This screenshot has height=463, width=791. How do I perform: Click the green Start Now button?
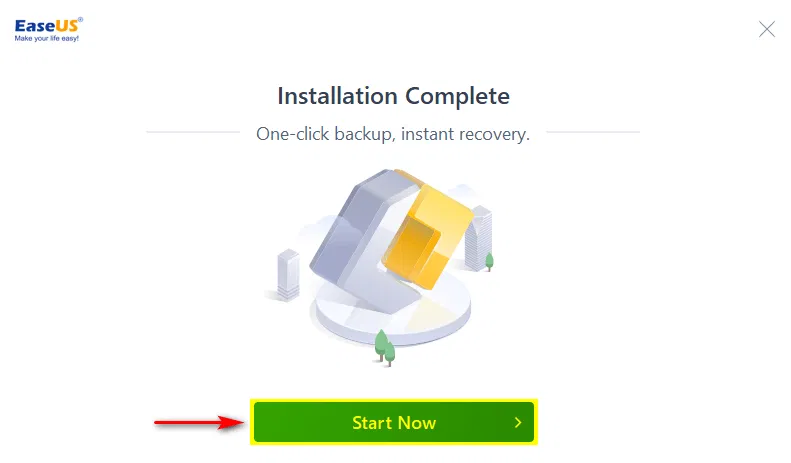point(393,422)
